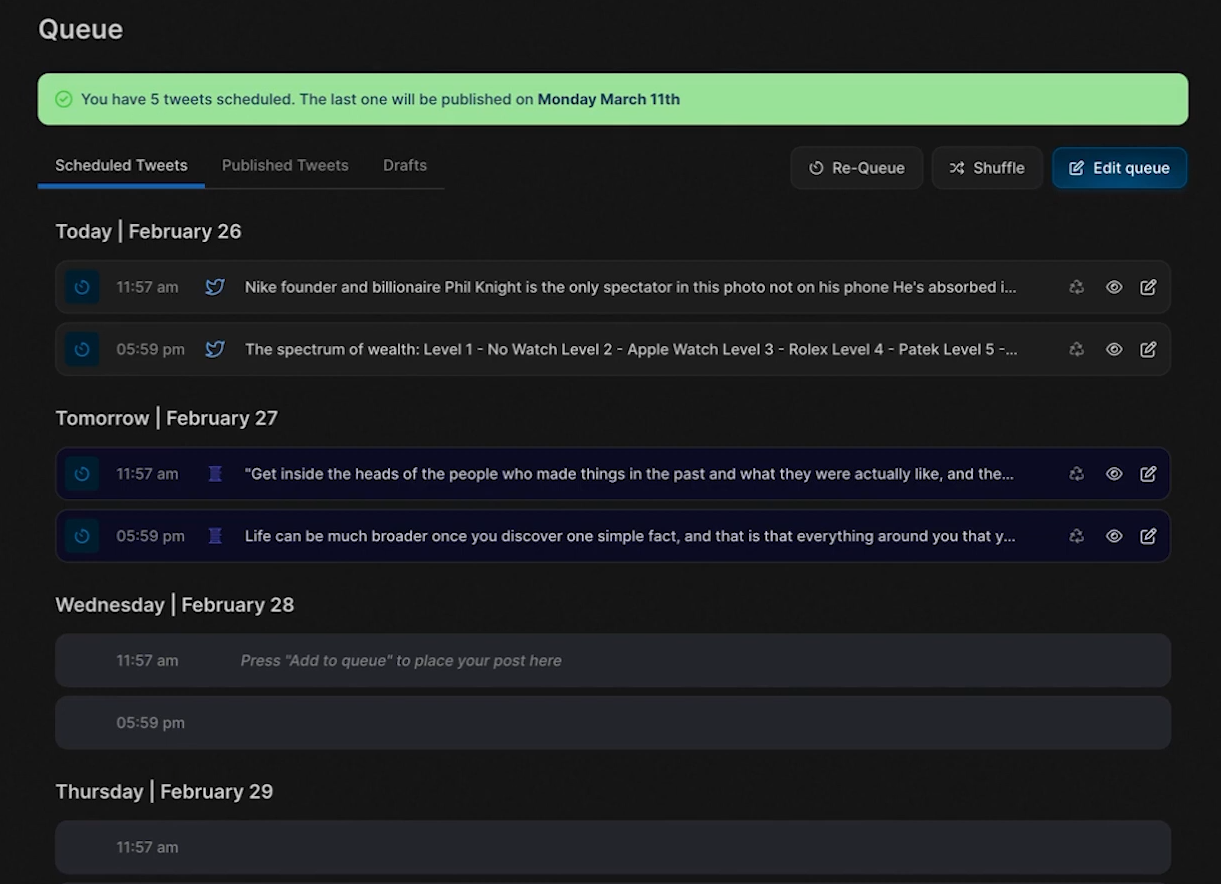The image size is (1221, 884).
Task: Open the eye preview on the Life tweet
Action: pos(1113,536)
